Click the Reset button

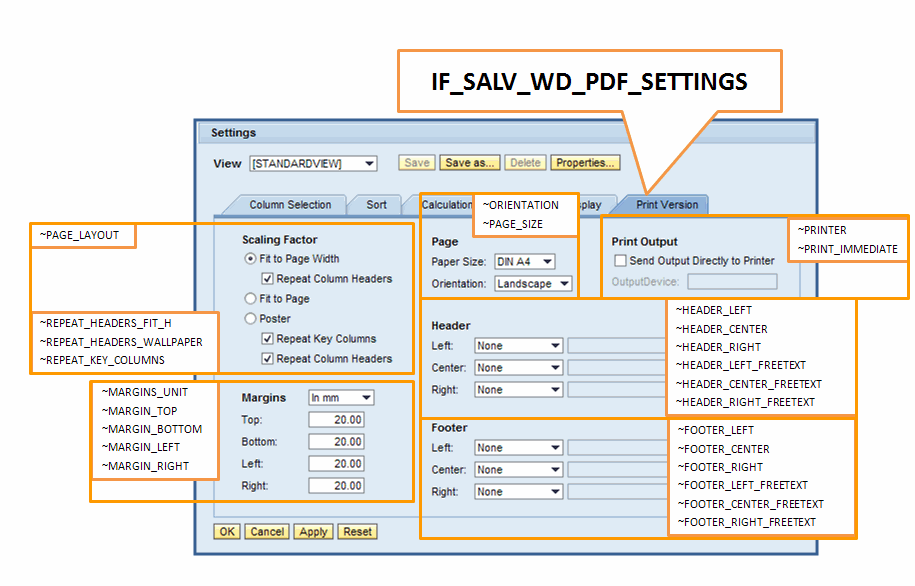357,532
